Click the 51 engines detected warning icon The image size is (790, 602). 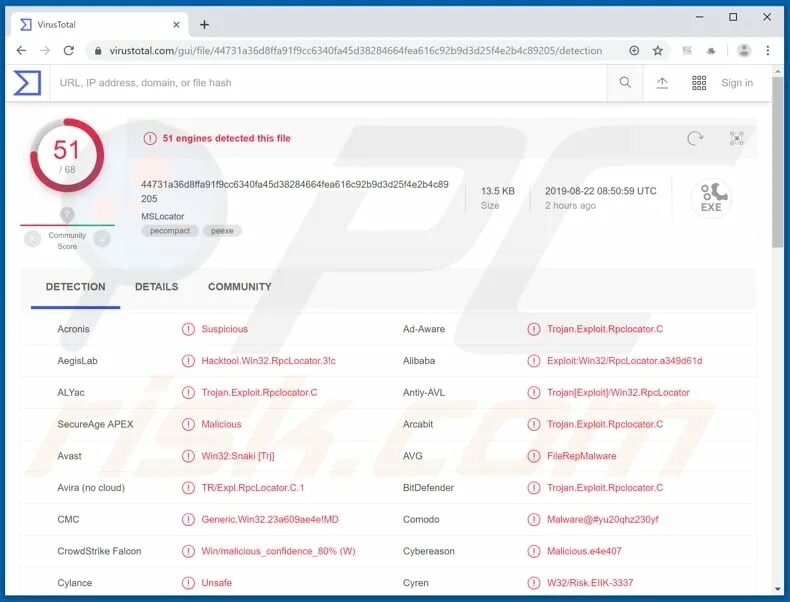150,138
